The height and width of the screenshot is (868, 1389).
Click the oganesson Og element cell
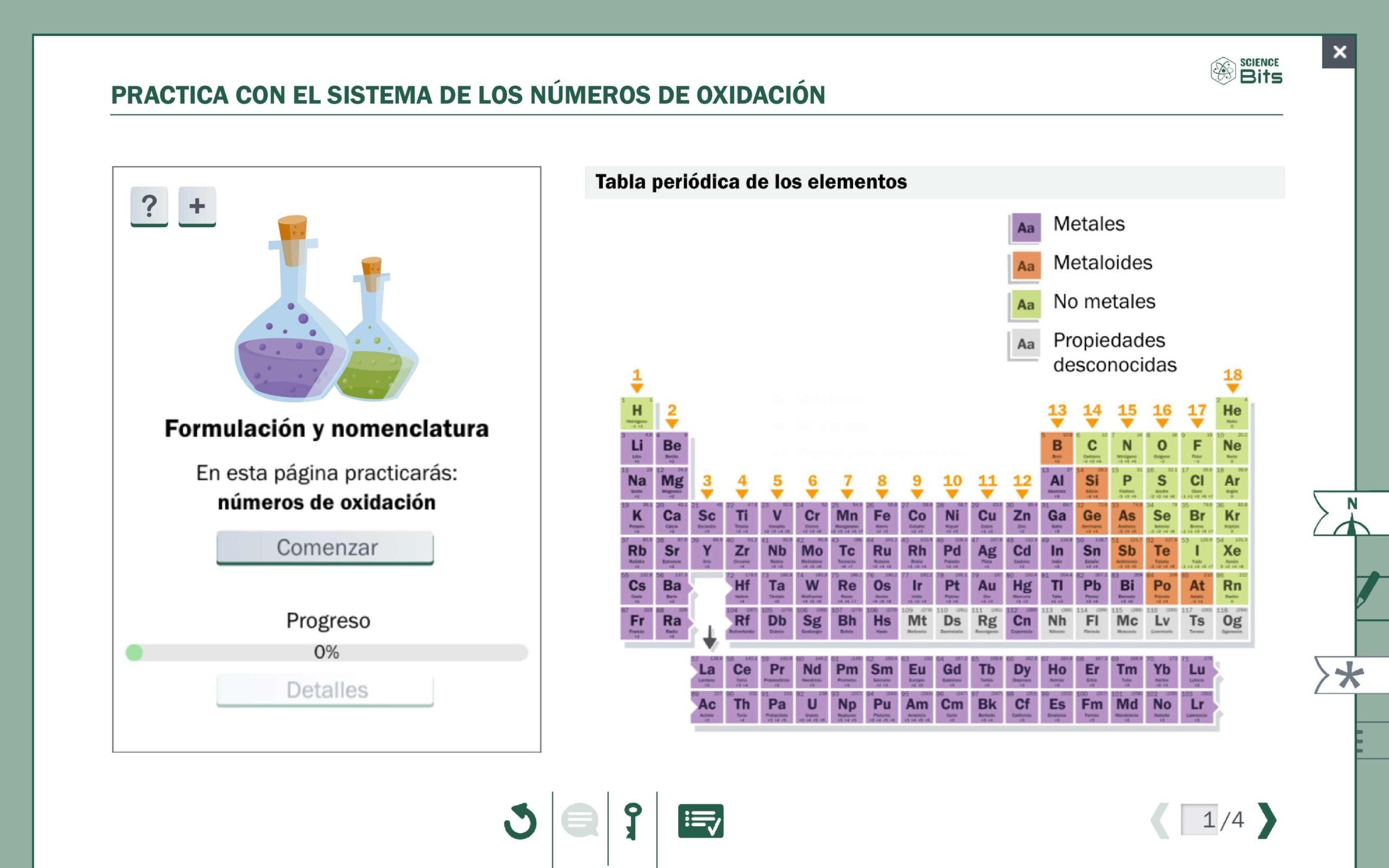(x=1232, y=623)
